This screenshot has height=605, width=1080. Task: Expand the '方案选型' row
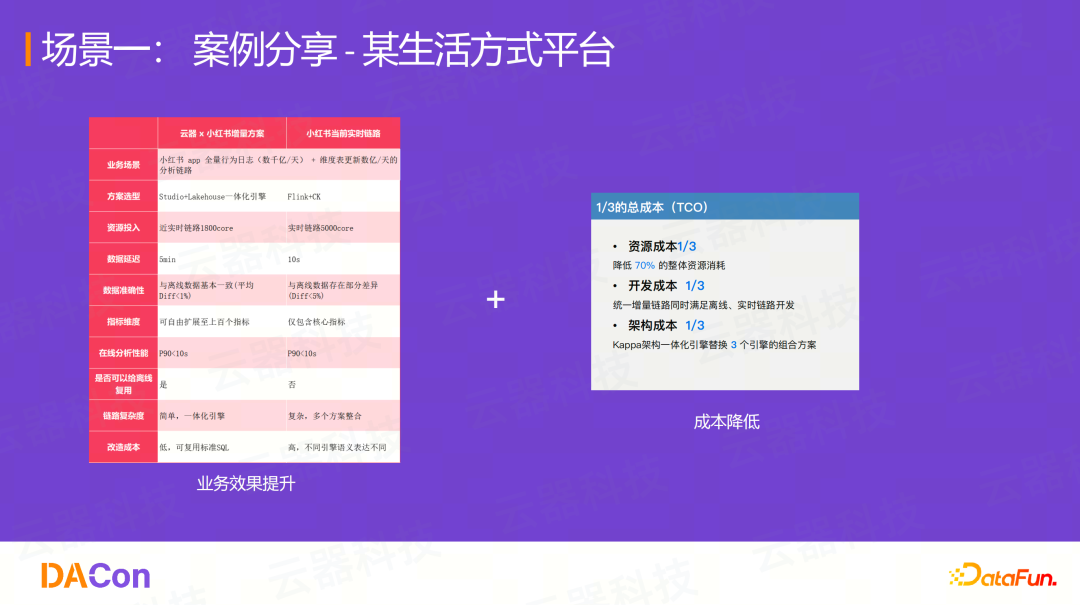122,195
